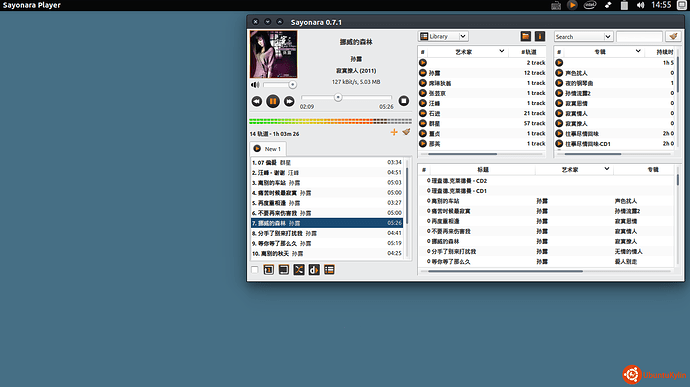Toggle the repeat-one mode button

pos(268,269)
